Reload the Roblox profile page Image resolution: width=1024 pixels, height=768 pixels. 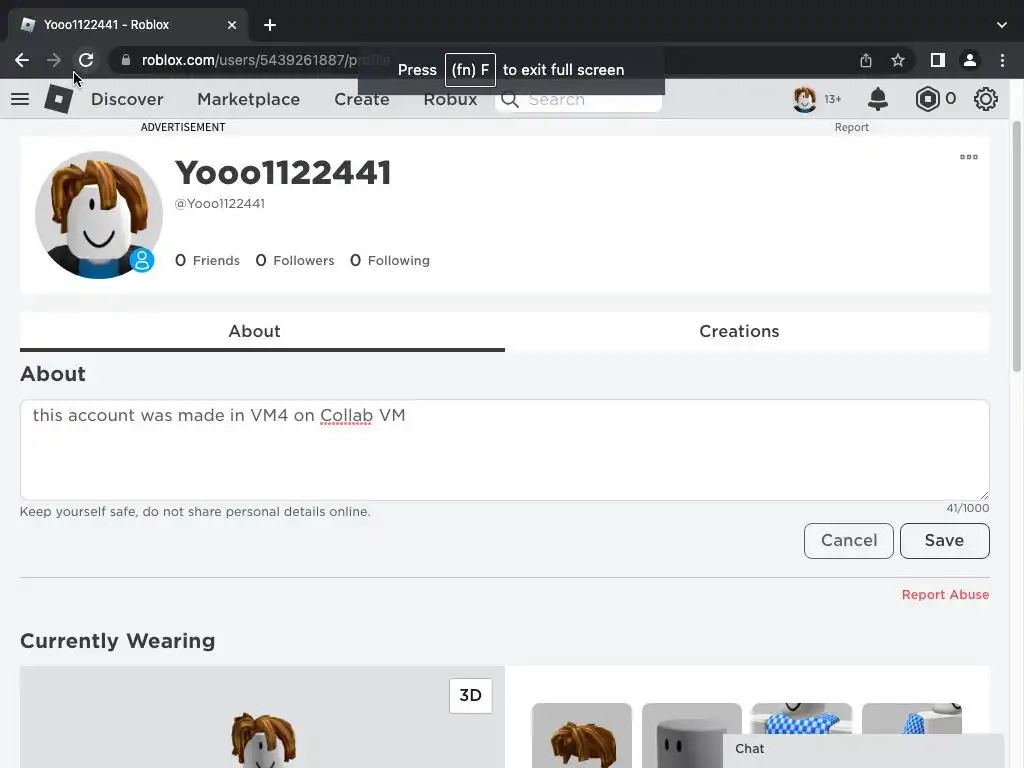click(86, 60)
